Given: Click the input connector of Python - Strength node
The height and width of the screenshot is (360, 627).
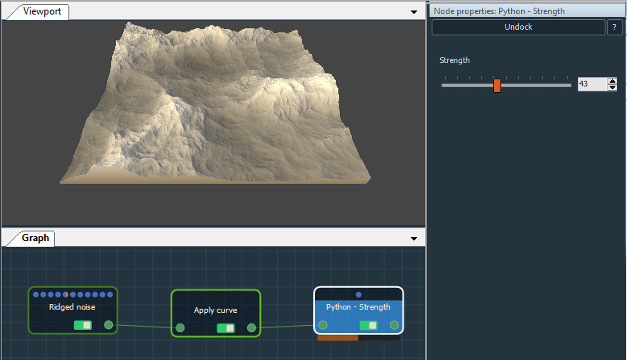Looking at the screenshot, I should 323,325.
